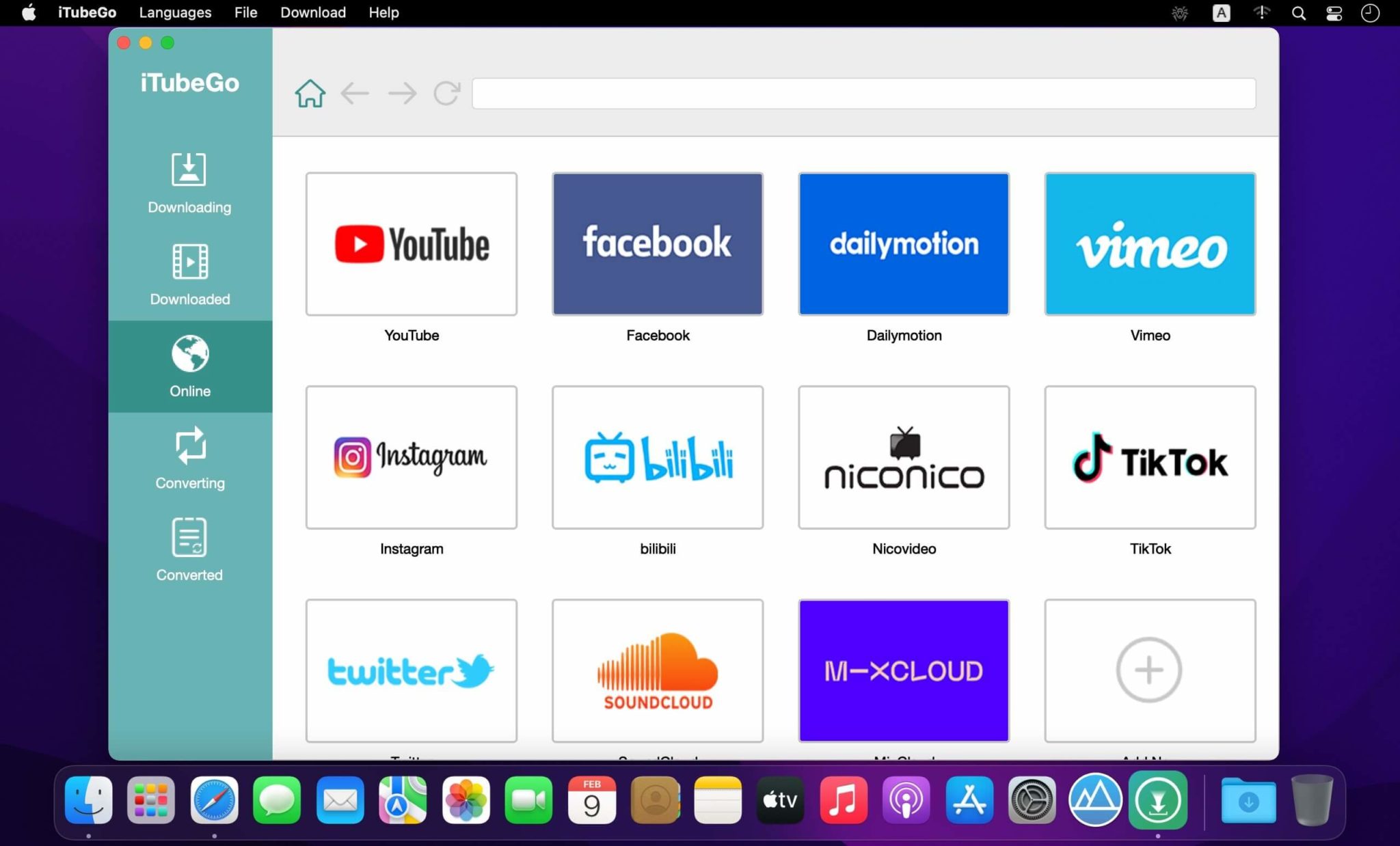Open the Facebook platform tile
Screen dimensions: 1400x846
(x=658, y=243)
